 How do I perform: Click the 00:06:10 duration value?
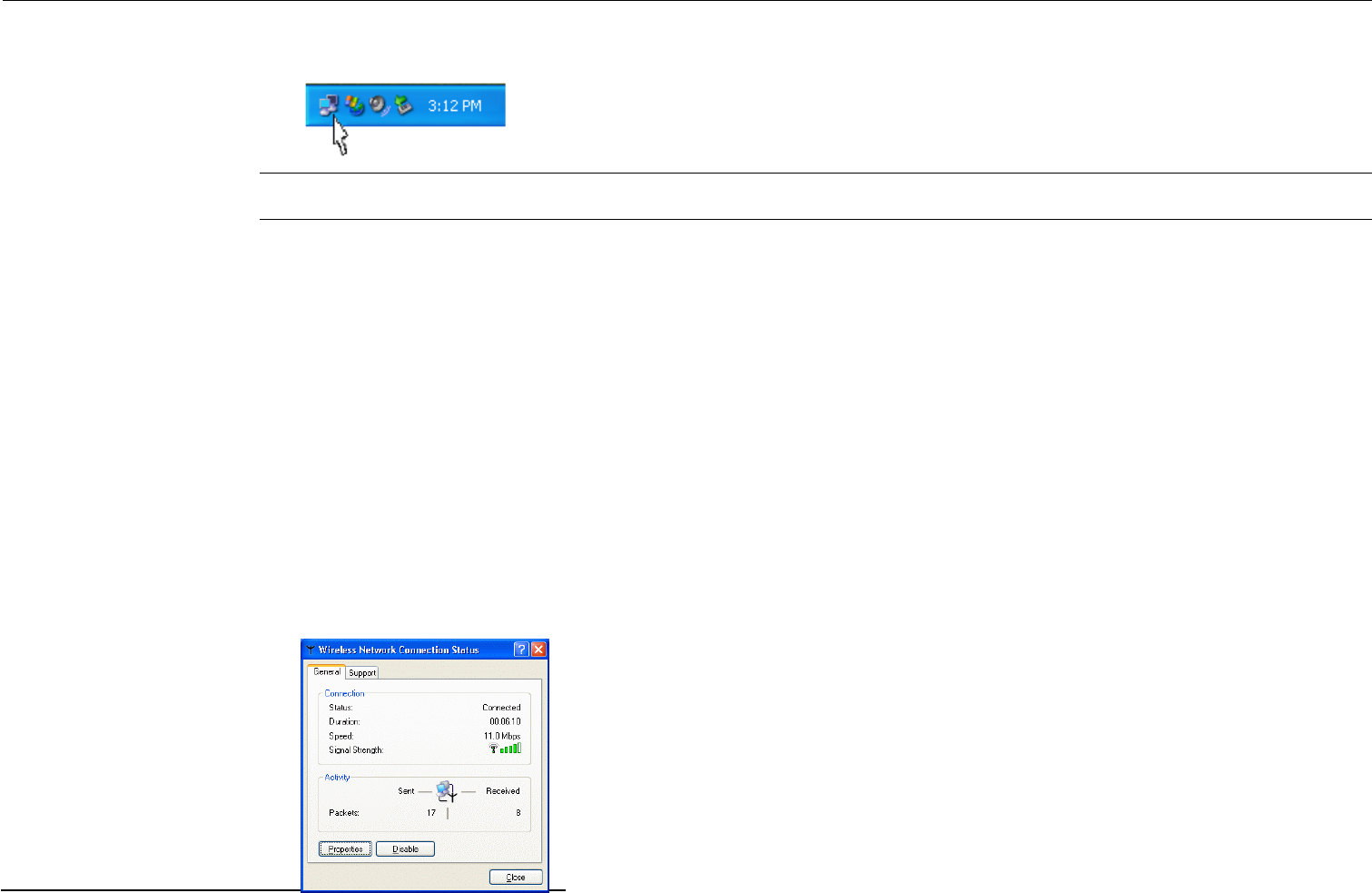(505, 721)
